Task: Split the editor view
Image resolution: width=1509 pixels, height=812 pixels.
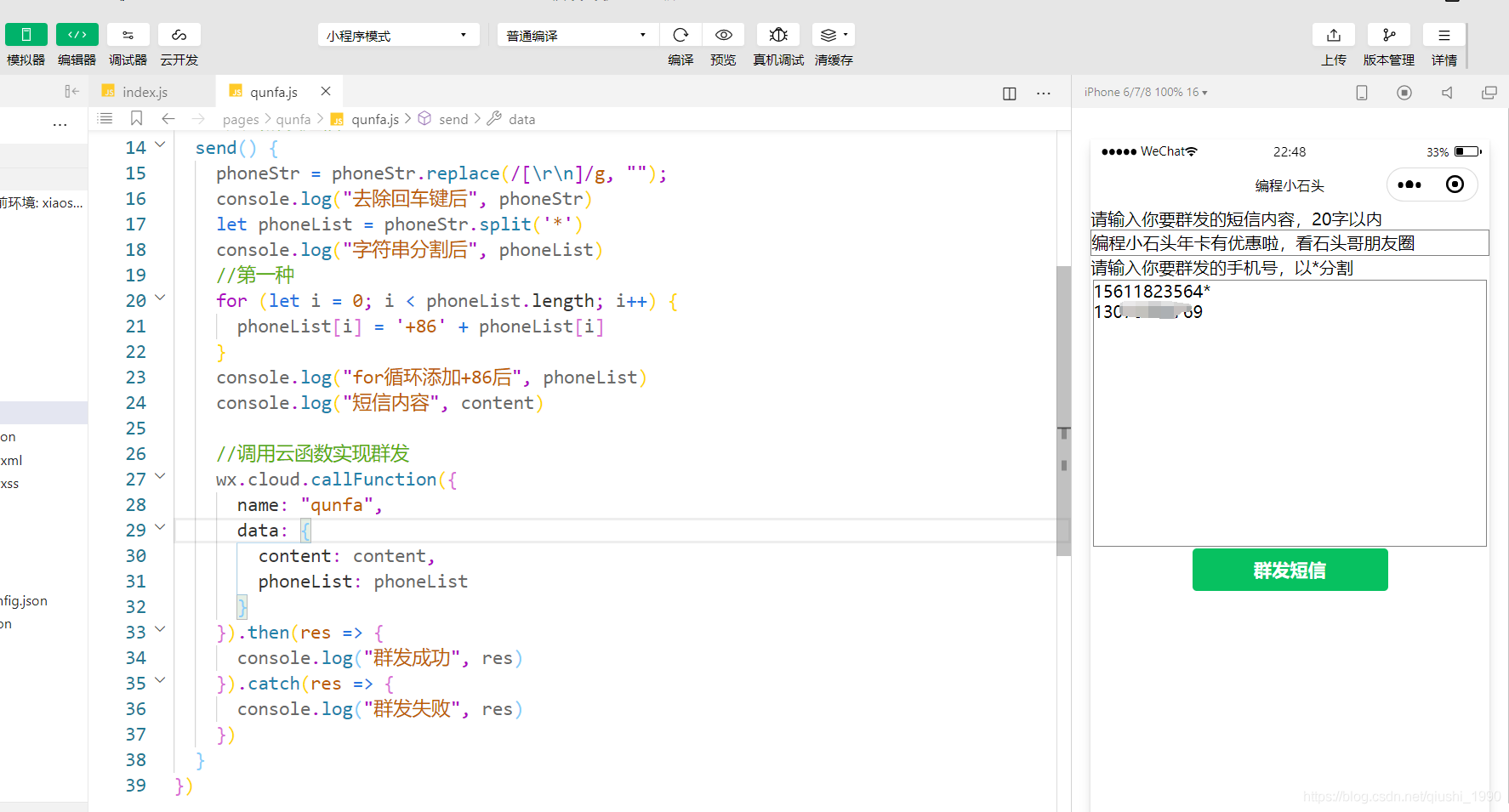Action: 1010,94
